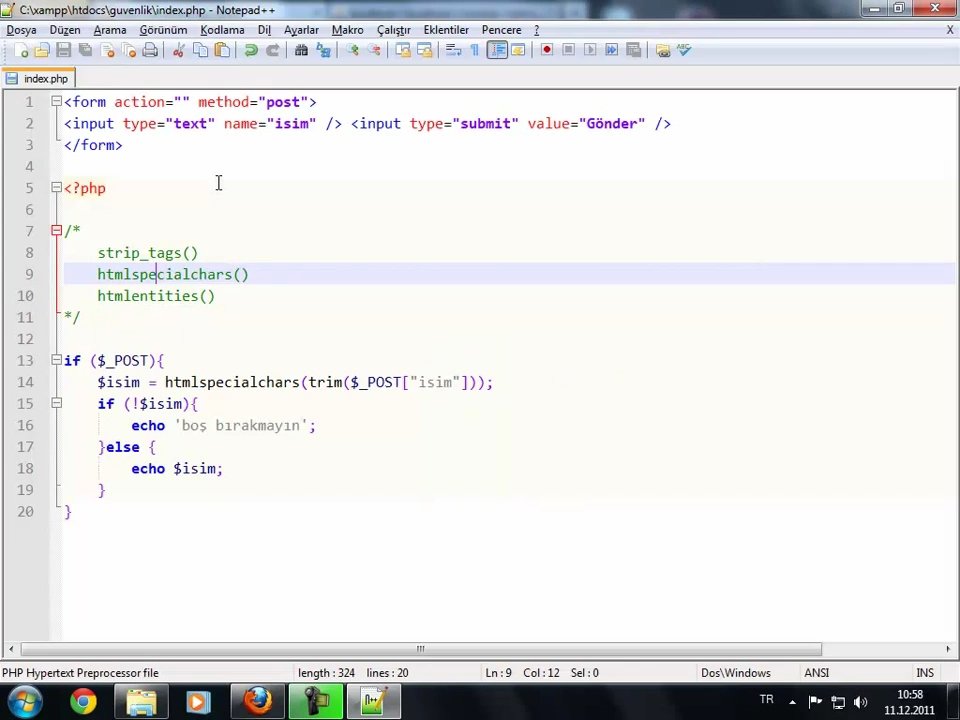Open the Düzen menu
This screenshot has height=720, width=960.
(x=65, y=30)
